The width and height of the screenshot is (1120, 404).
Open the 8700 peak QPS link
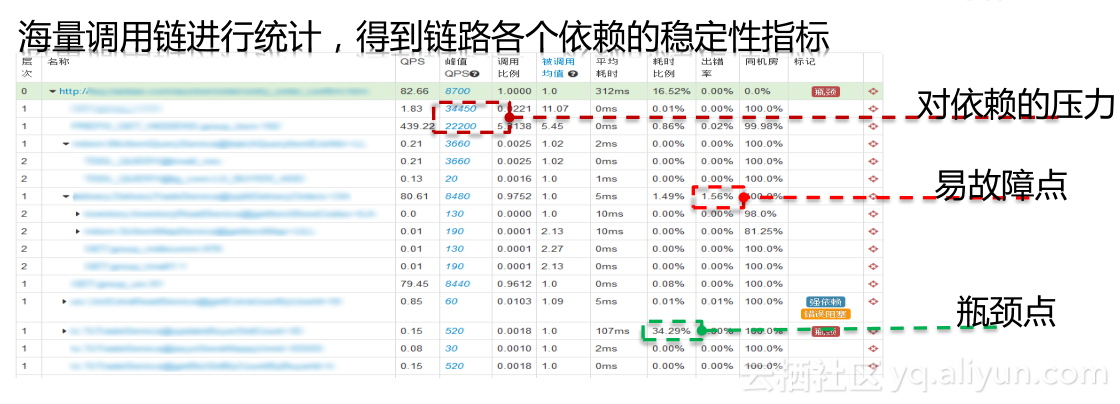pyautogui.click(x=458, y=91)
